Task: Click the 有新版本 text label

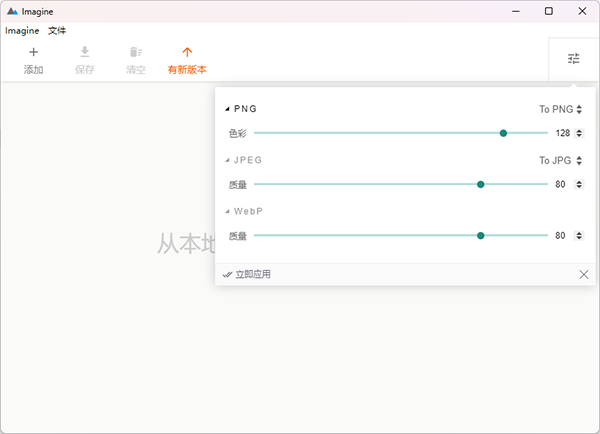Action: tap(187, 70)
